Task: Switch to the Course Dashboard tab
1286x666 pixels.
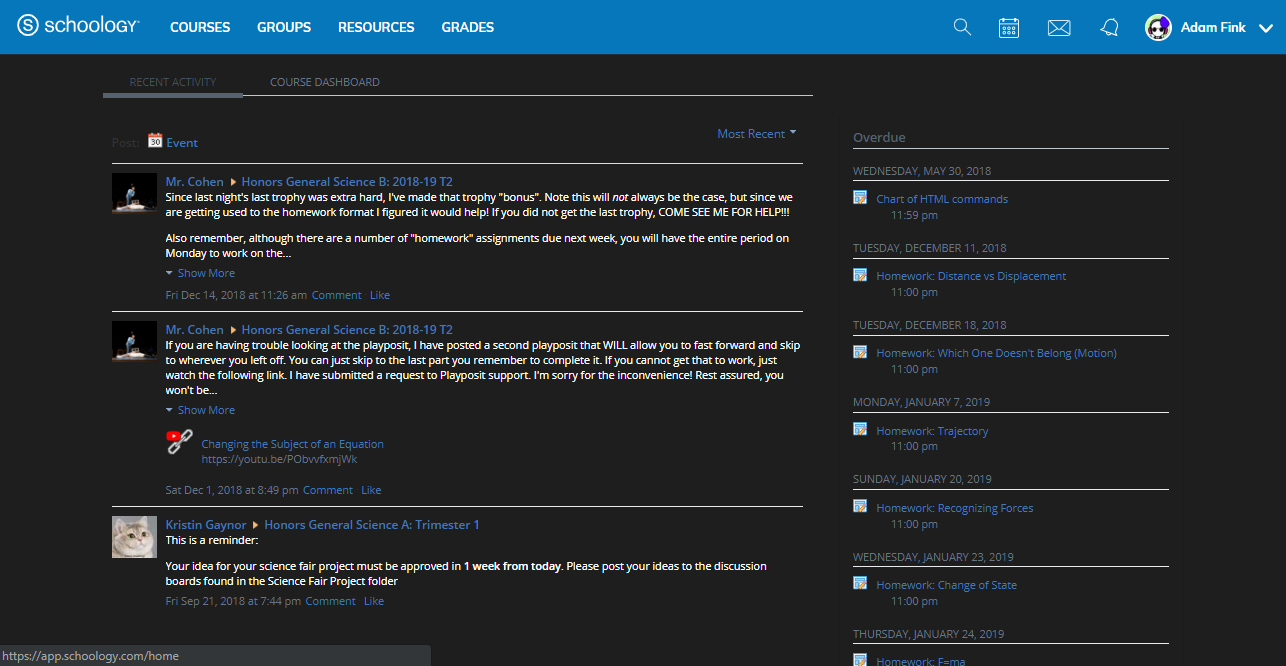Action: click(324, 81)
